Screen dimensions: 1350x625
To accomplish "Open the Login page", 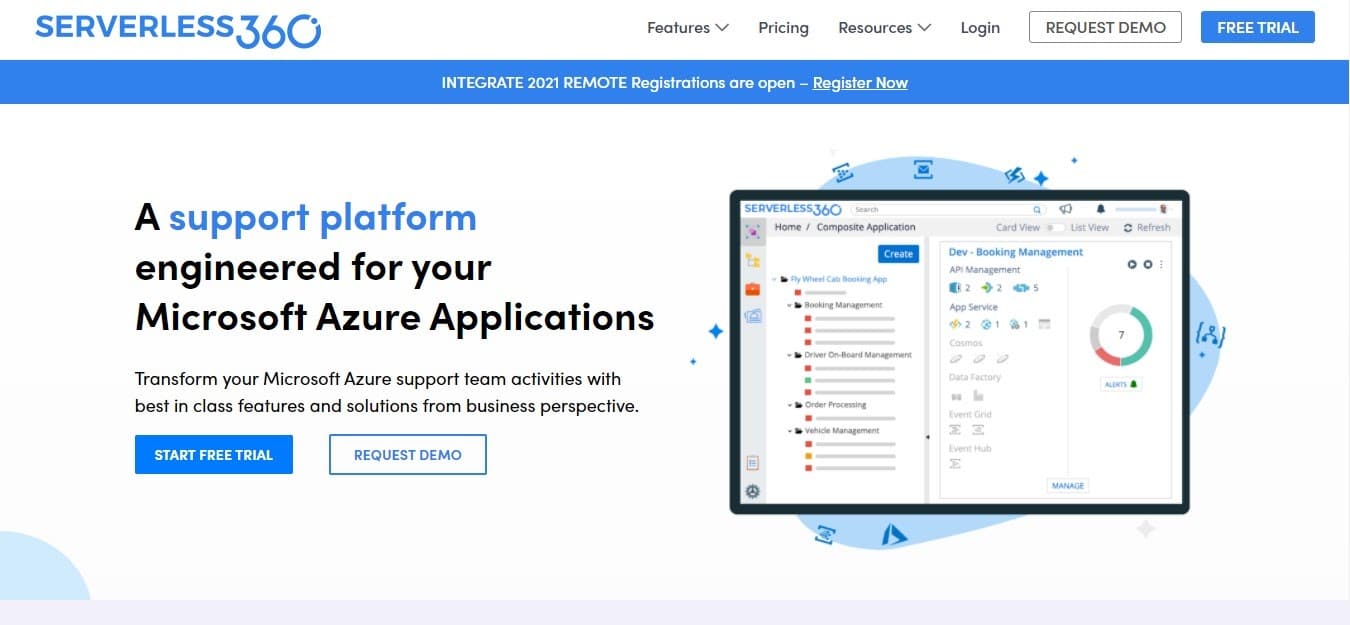I will tap(980, 28).
